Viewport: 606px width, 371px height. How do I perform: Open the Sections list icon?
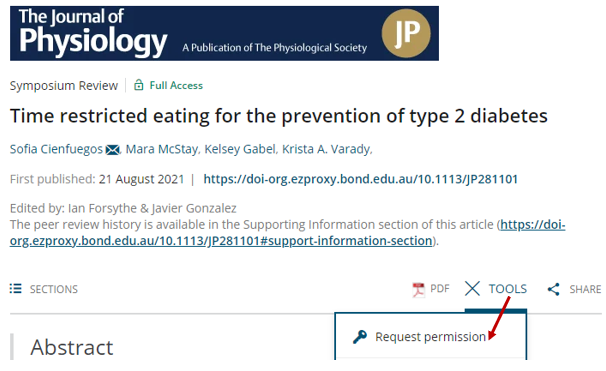coord(15,288)
